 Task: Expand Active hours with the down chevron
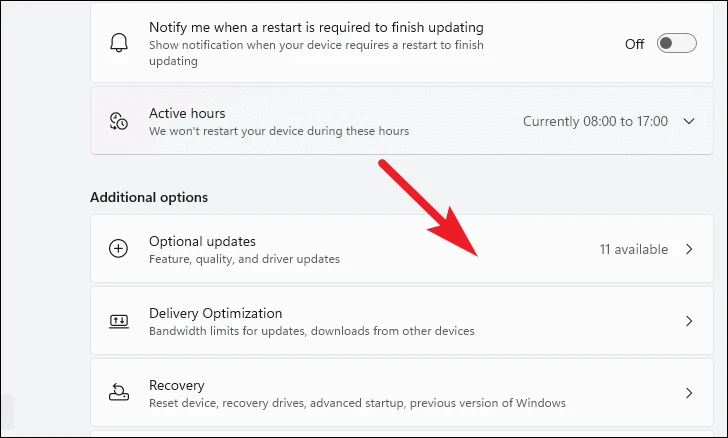(689, 121)
